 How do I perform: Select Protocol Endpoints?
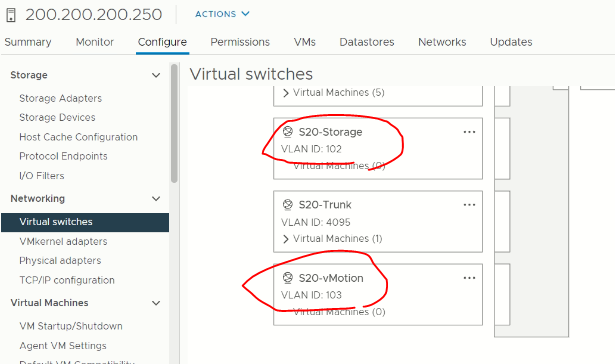pos(63,156)
